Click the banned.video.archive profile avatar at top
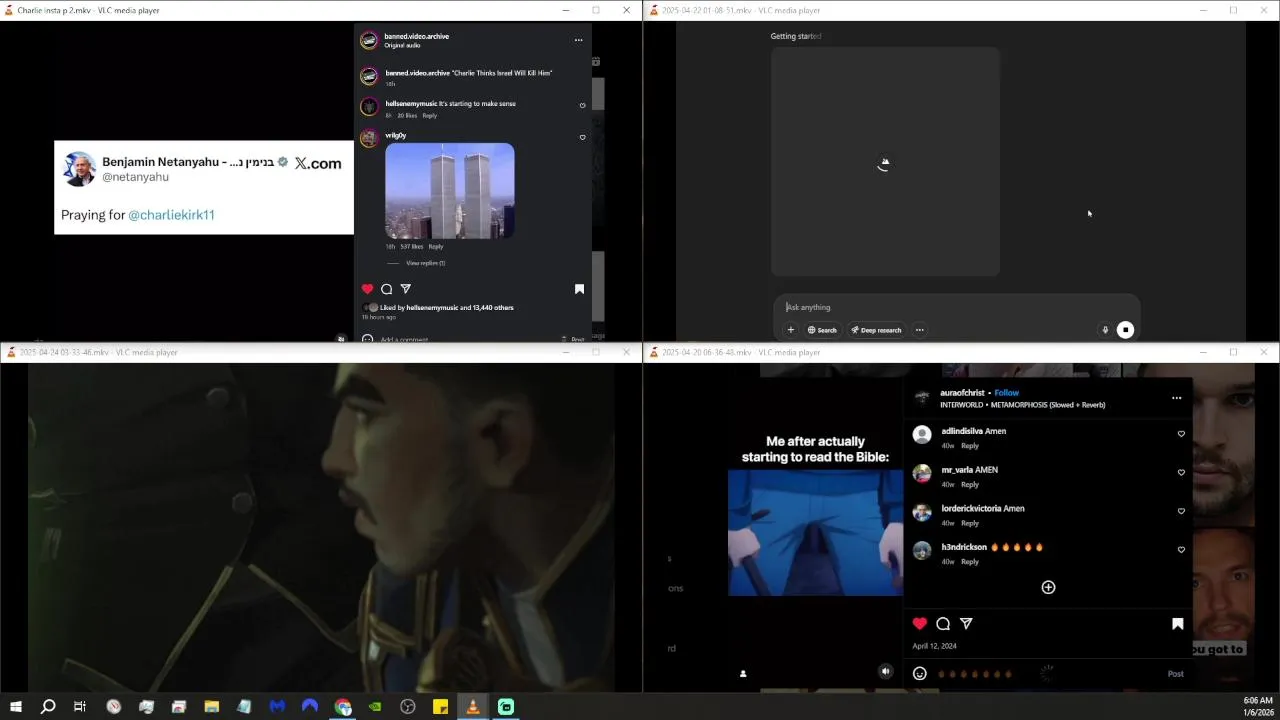The image size is (1280, 720). point(369,40)
